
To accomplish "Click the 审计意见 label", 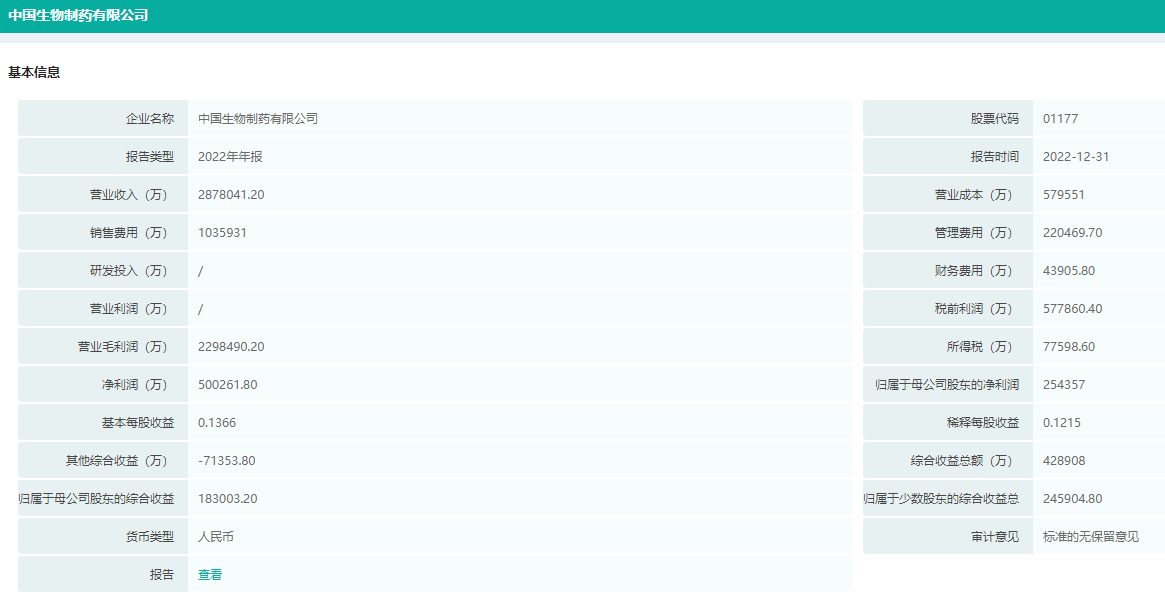I will click(995, 536).
